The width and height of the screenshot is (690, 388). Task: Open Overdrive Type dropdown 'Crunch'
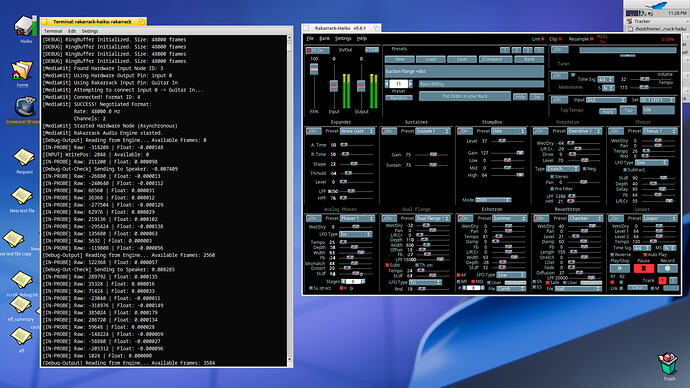pyautogui.click(x=562, y=169)
